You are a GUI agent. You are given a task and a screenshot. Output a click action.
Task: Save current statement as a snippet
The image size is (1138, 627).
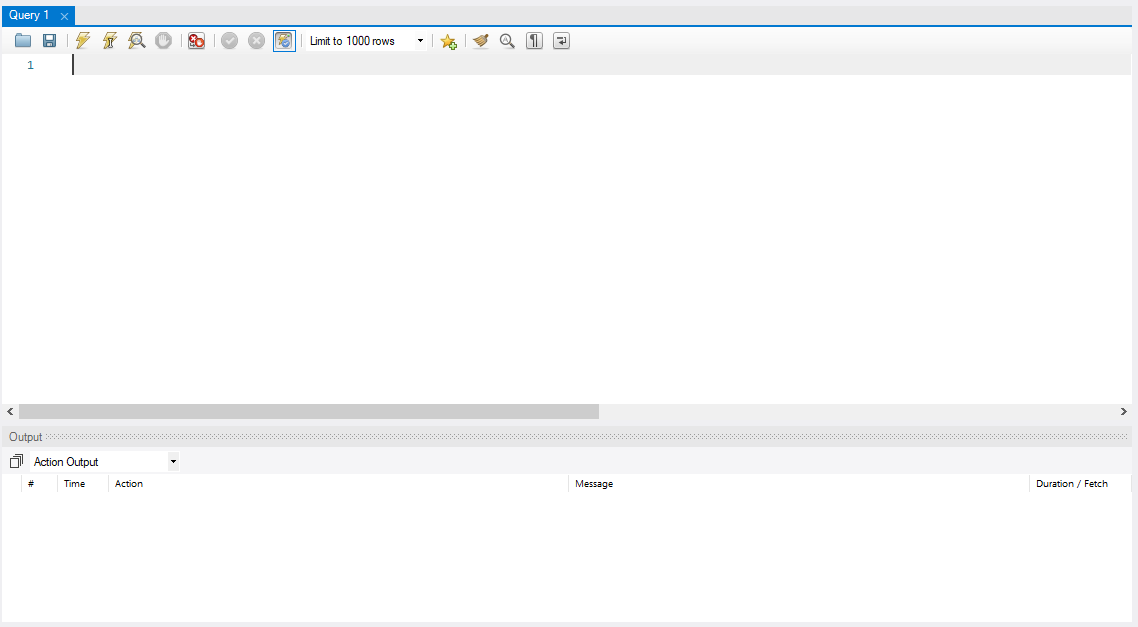[x=448, y=41]
